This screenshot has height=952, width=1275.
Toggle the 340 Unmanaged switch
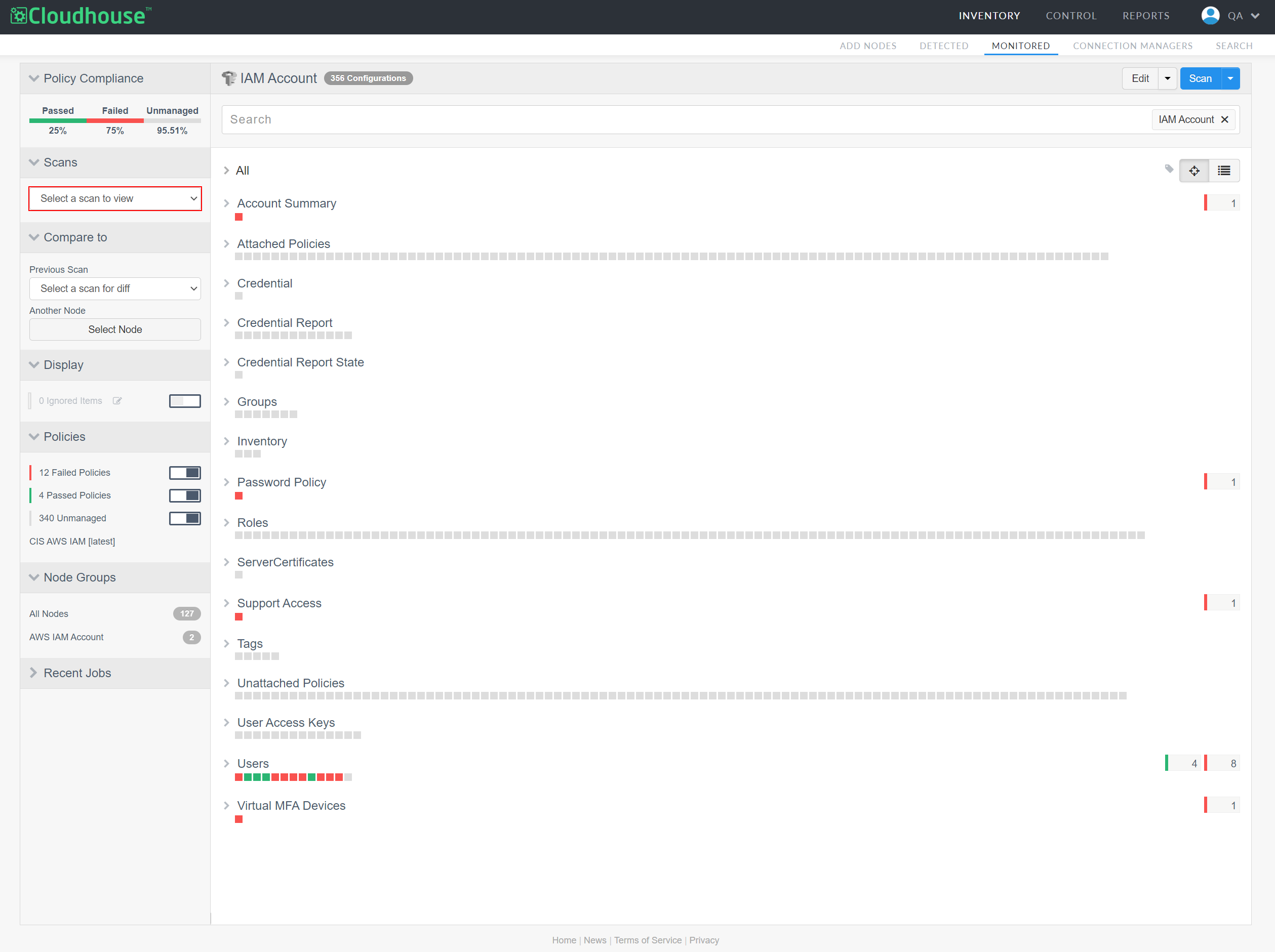[x=184, y=518]
